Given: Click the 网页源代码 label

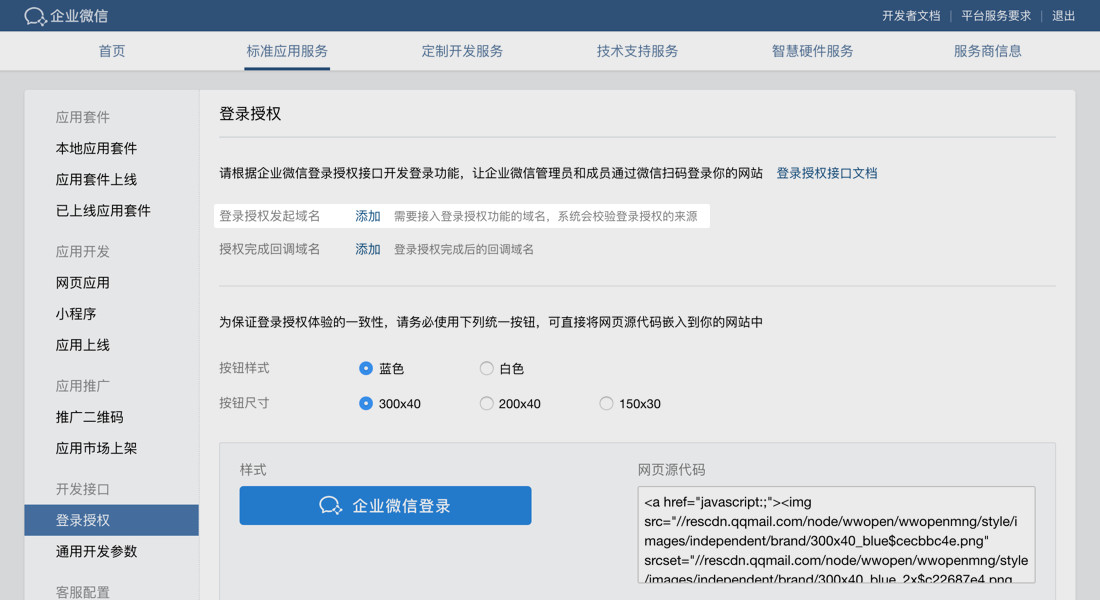Looking at the screenshot, I should coord(671,469).
